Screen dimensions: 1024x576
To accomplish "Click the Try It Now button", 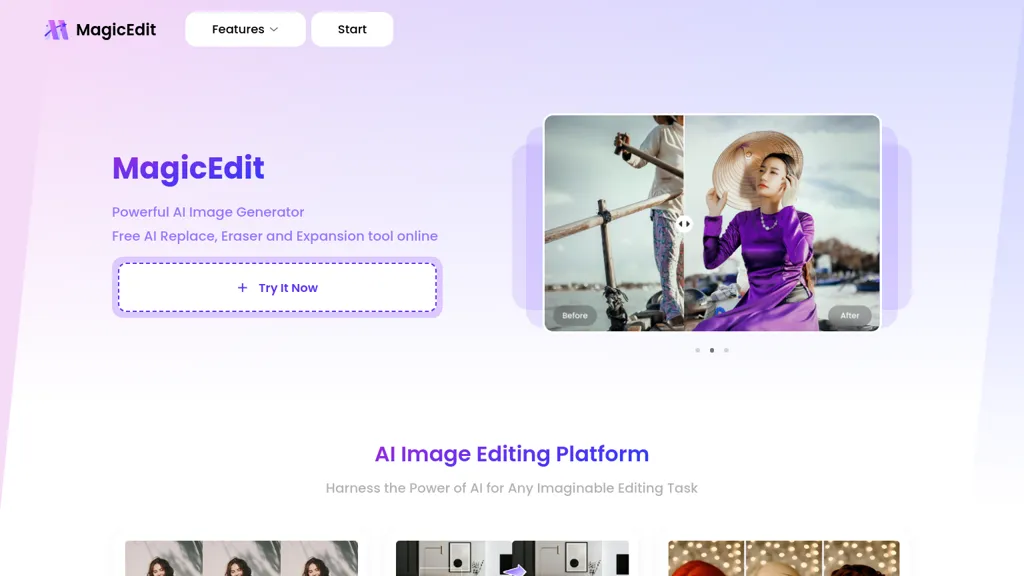I will (x=278, y=287).
